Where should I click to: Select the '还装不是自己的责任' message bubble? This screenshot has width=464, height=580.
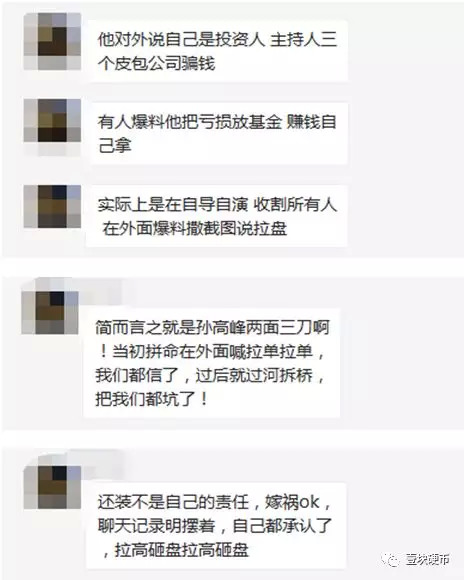[x=216, y=526]
